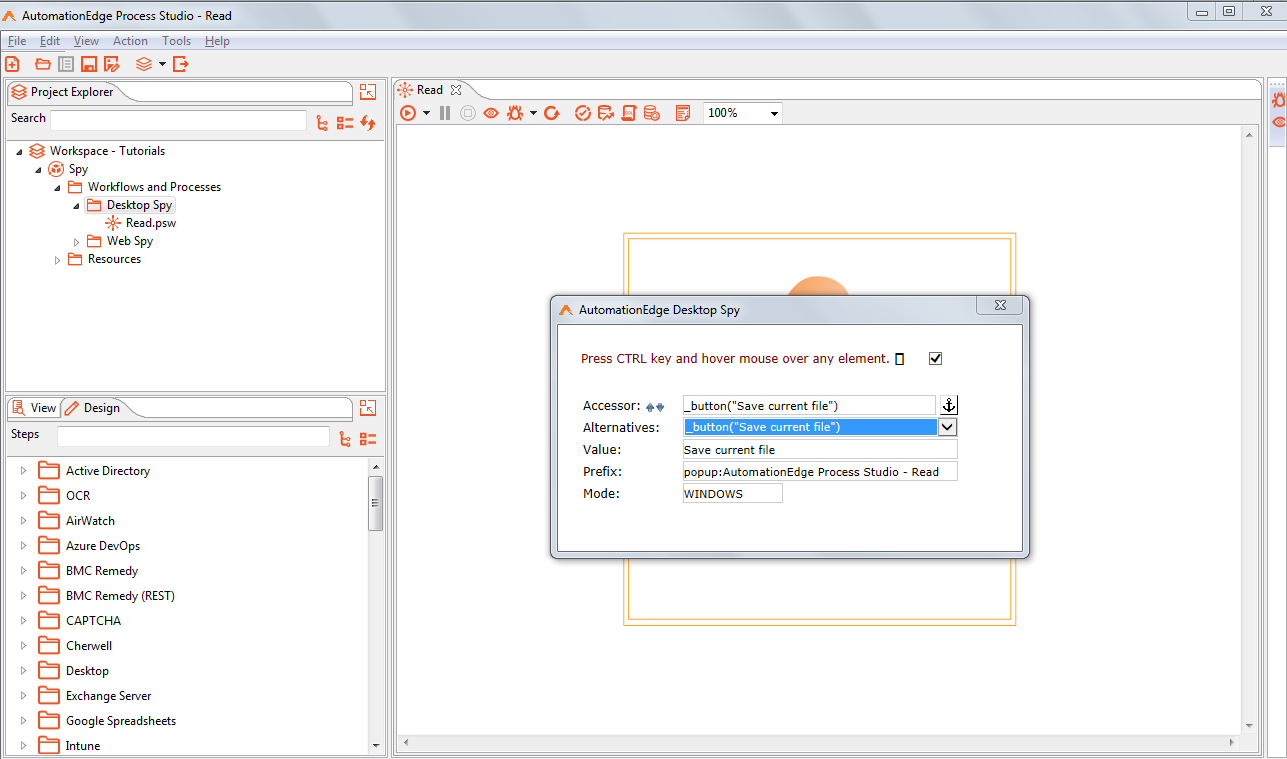The width and height of the screenshot is (1287, 759).
Task: Click the up/down arrows icon beside Accessor label
Action: (655, 407)
